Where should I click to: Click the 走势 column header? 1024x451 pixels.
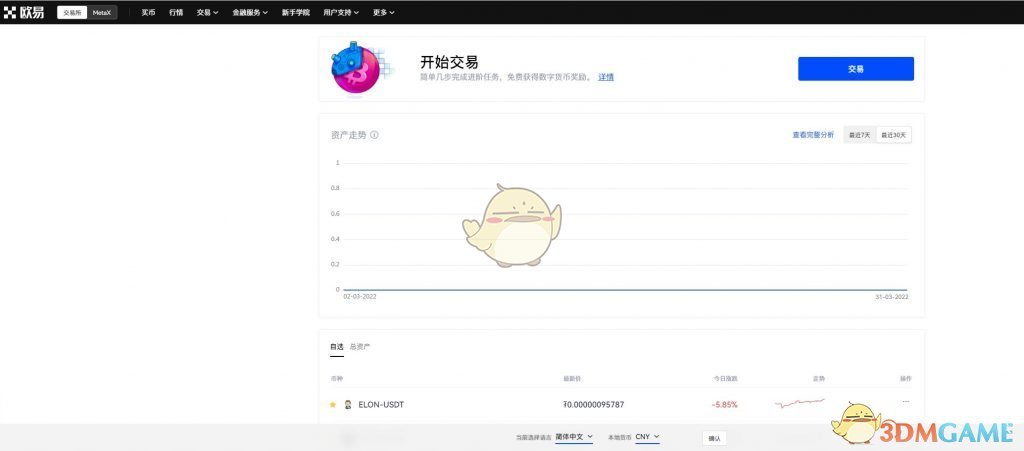click(818, 379)
